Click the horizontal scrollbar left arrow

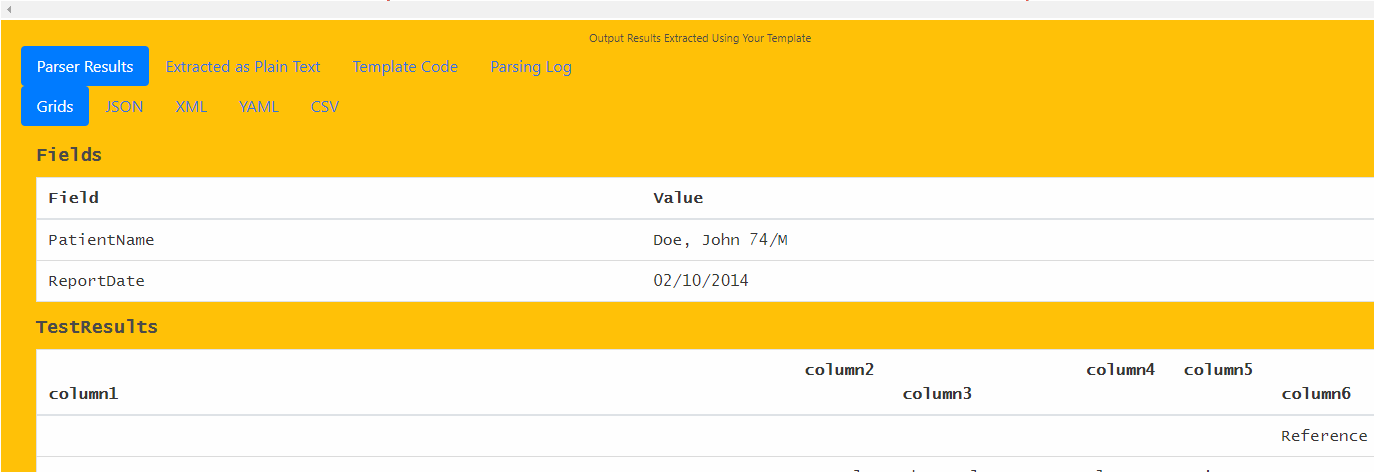[8, 8]
